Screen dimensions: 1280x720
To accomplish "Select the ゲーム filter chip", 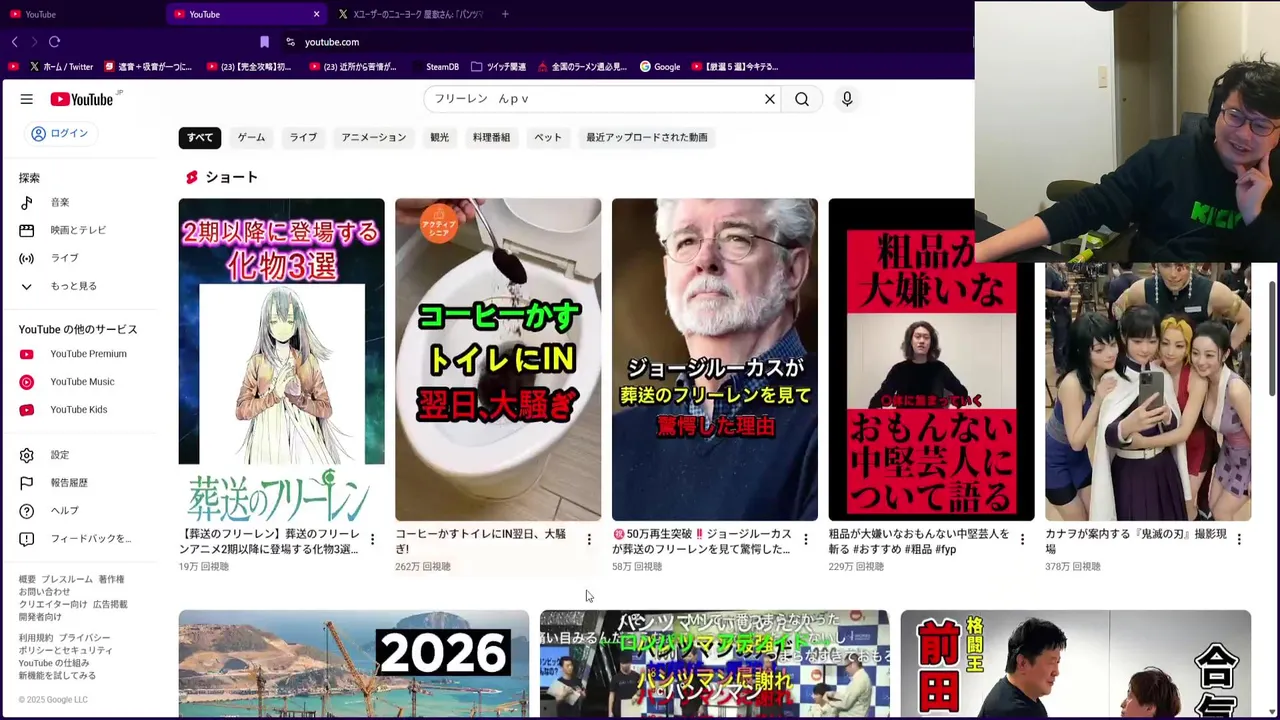I will [251, 137].
